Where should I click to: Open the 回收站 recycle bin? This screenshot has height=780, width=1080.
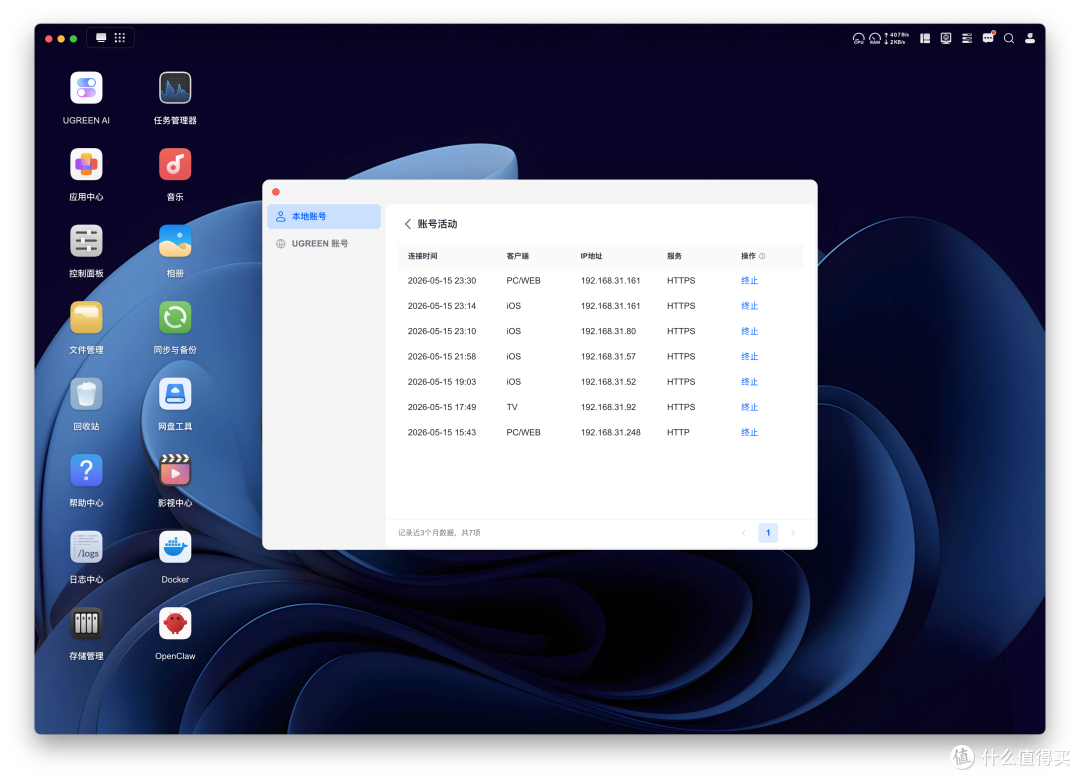[86, 394]
